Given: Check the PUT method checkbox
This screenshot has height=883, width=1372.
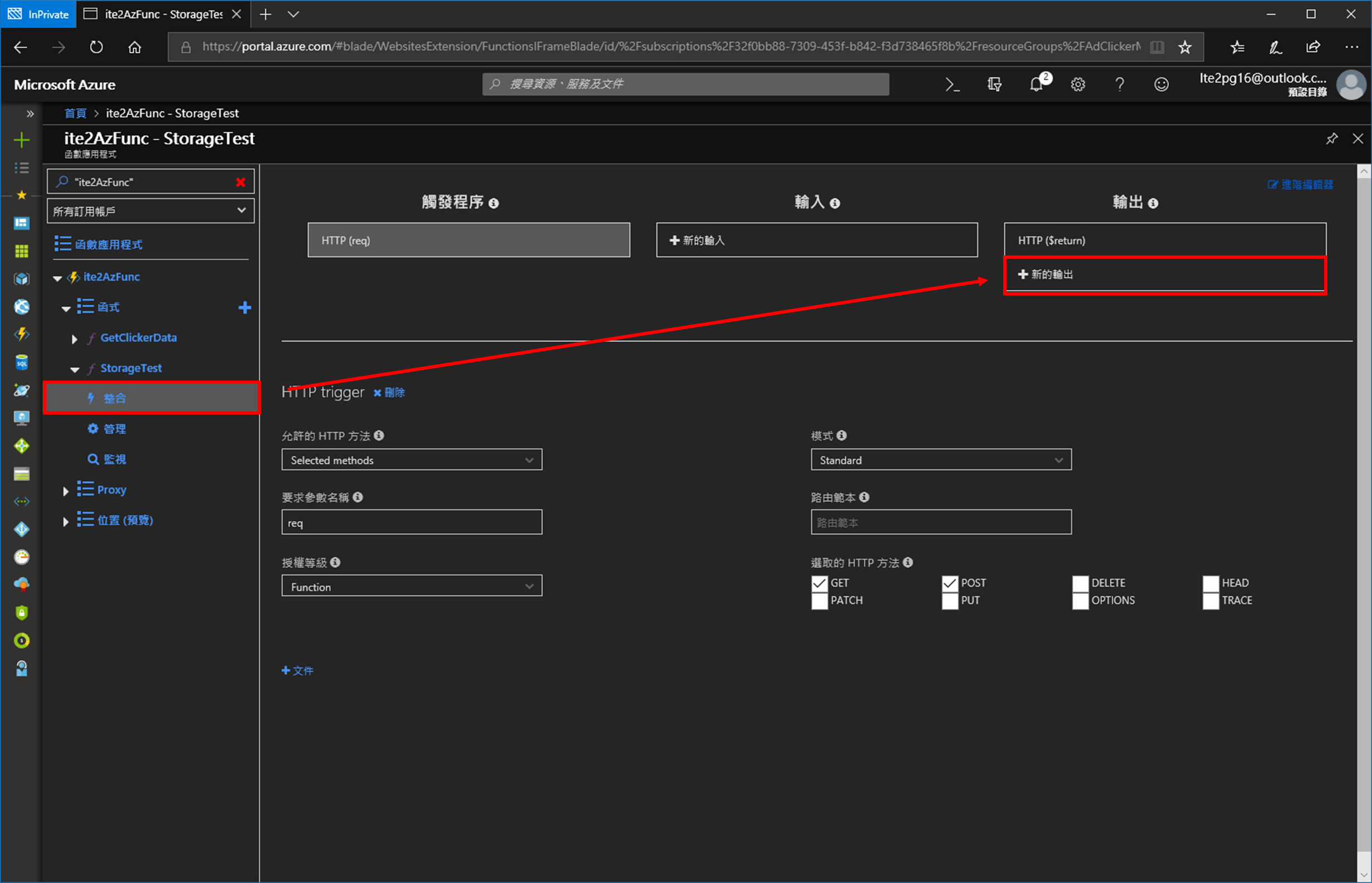Looking at the screenshot, I should tap(950, 601).
